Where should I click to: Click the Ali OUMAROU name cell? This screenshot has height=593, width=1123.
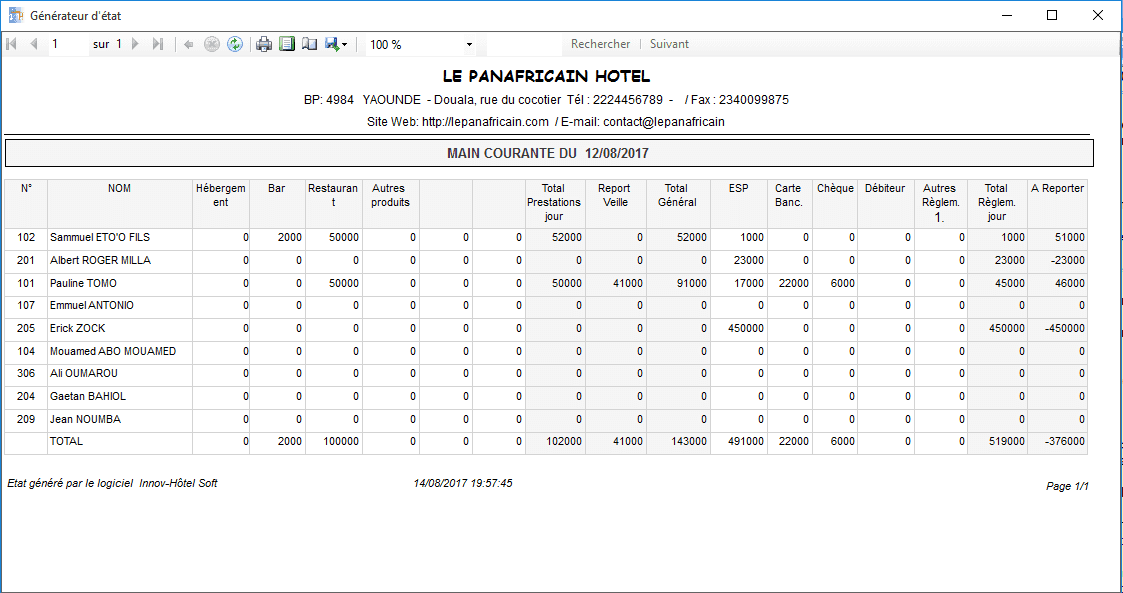point(120,374)
